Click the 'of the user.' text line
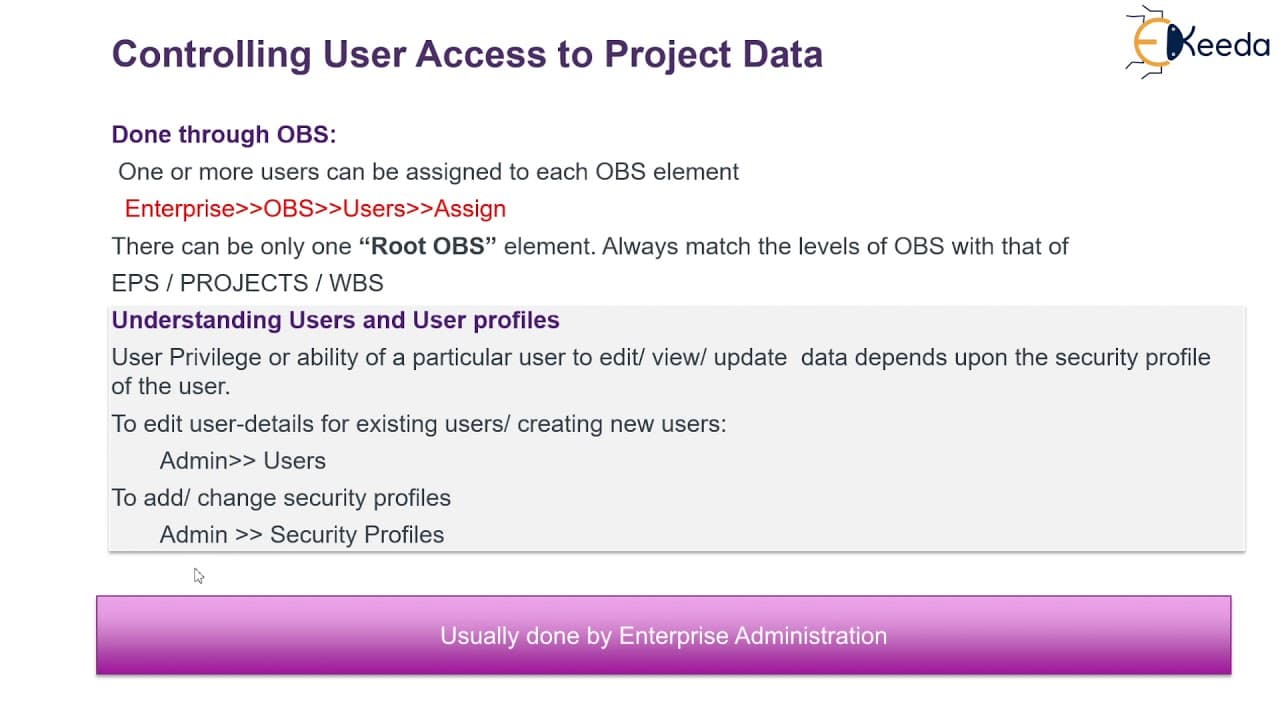This screenshot has width=1280, height=720. [170, 386]
